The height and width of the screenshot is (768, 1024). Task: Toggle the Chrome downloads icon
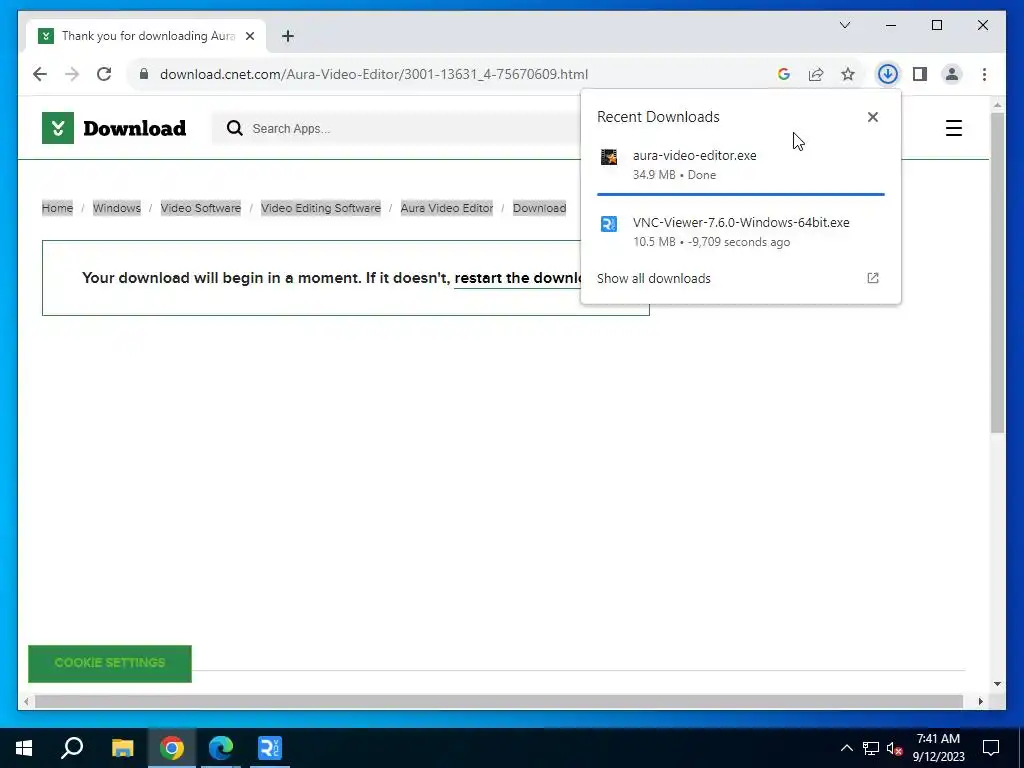point(888,74)
